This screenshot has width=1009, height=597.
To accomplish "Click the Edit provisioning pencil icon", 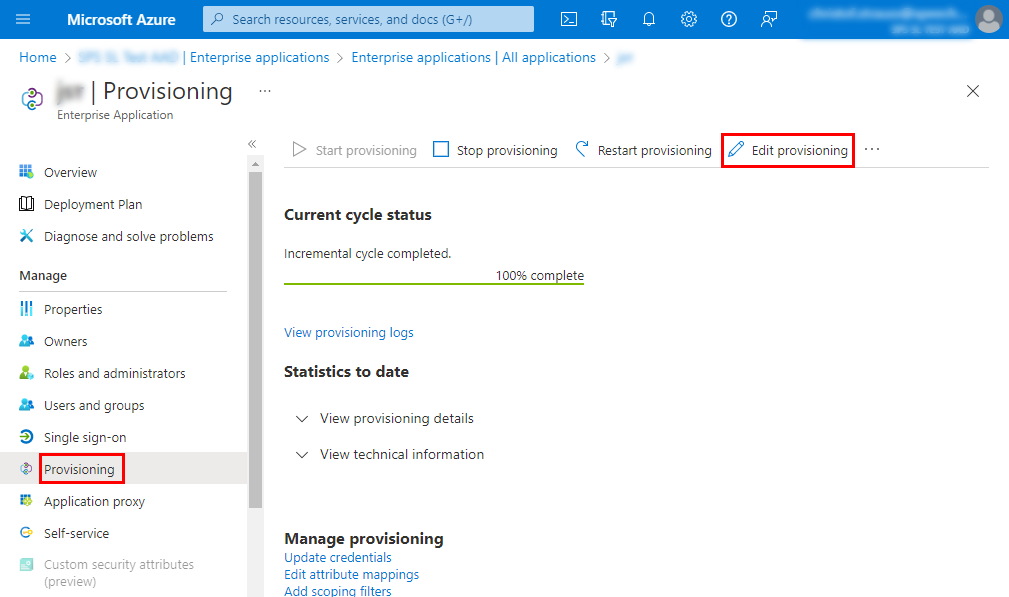I will pos(736,149).
